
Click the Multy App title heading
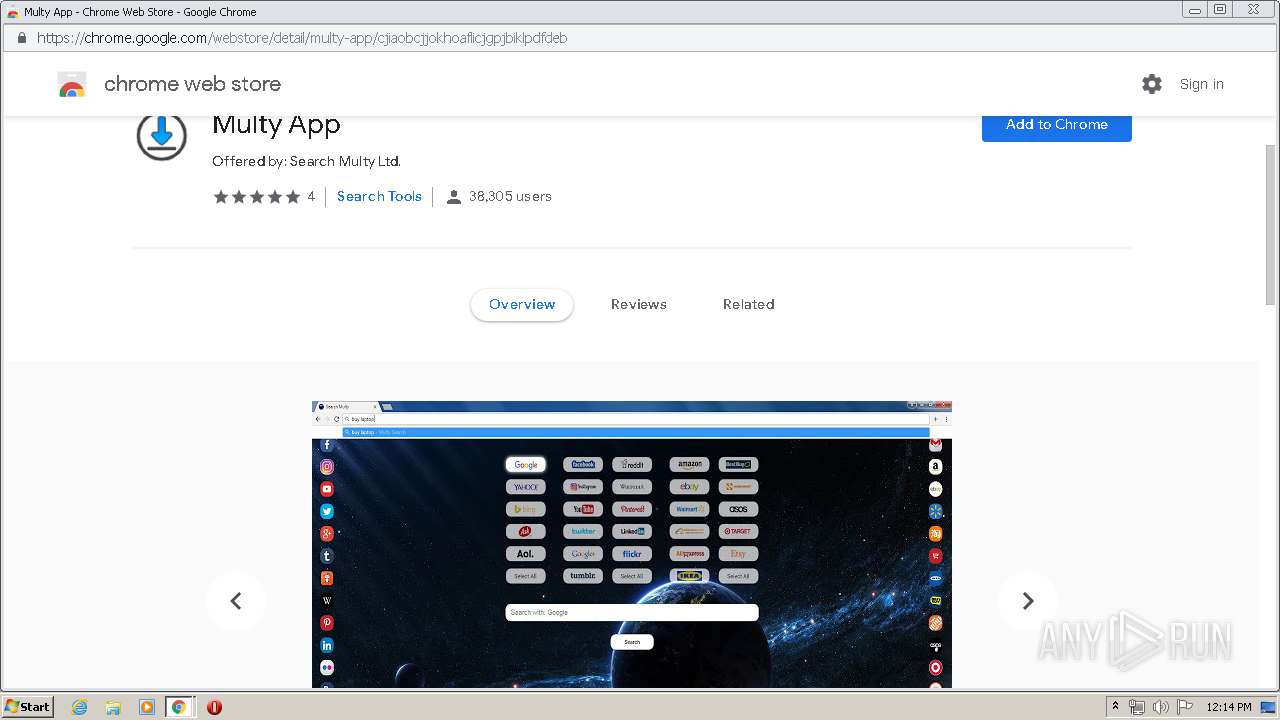point(276,125)
